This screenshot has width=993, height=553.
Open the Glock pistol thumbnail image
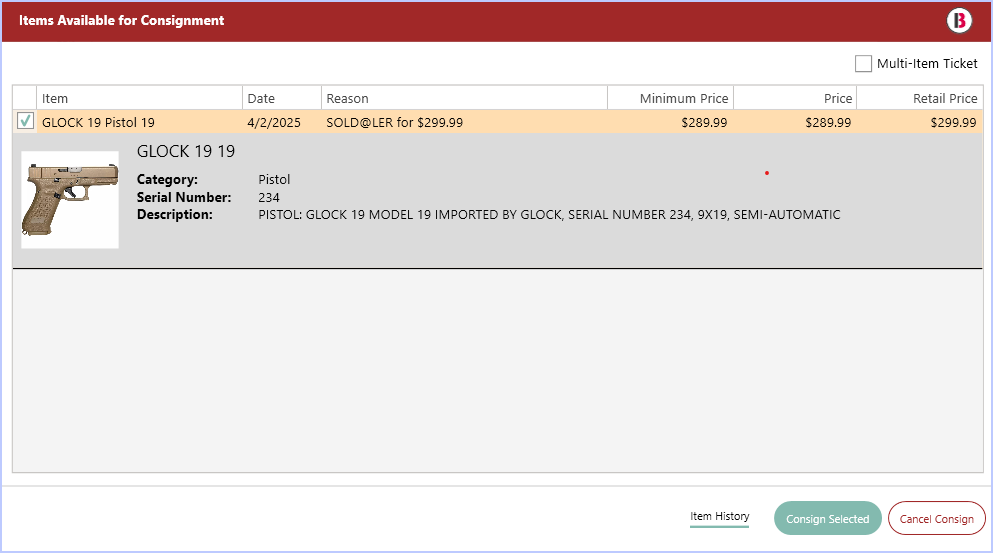tap(70, 200)
